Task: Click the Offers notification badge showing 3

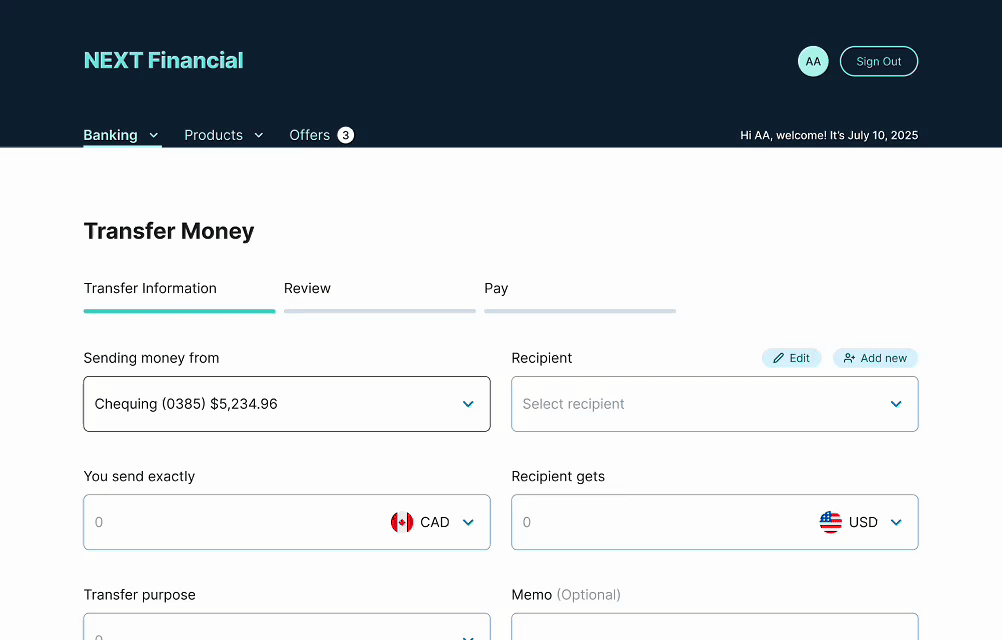Action: (345, 135)
